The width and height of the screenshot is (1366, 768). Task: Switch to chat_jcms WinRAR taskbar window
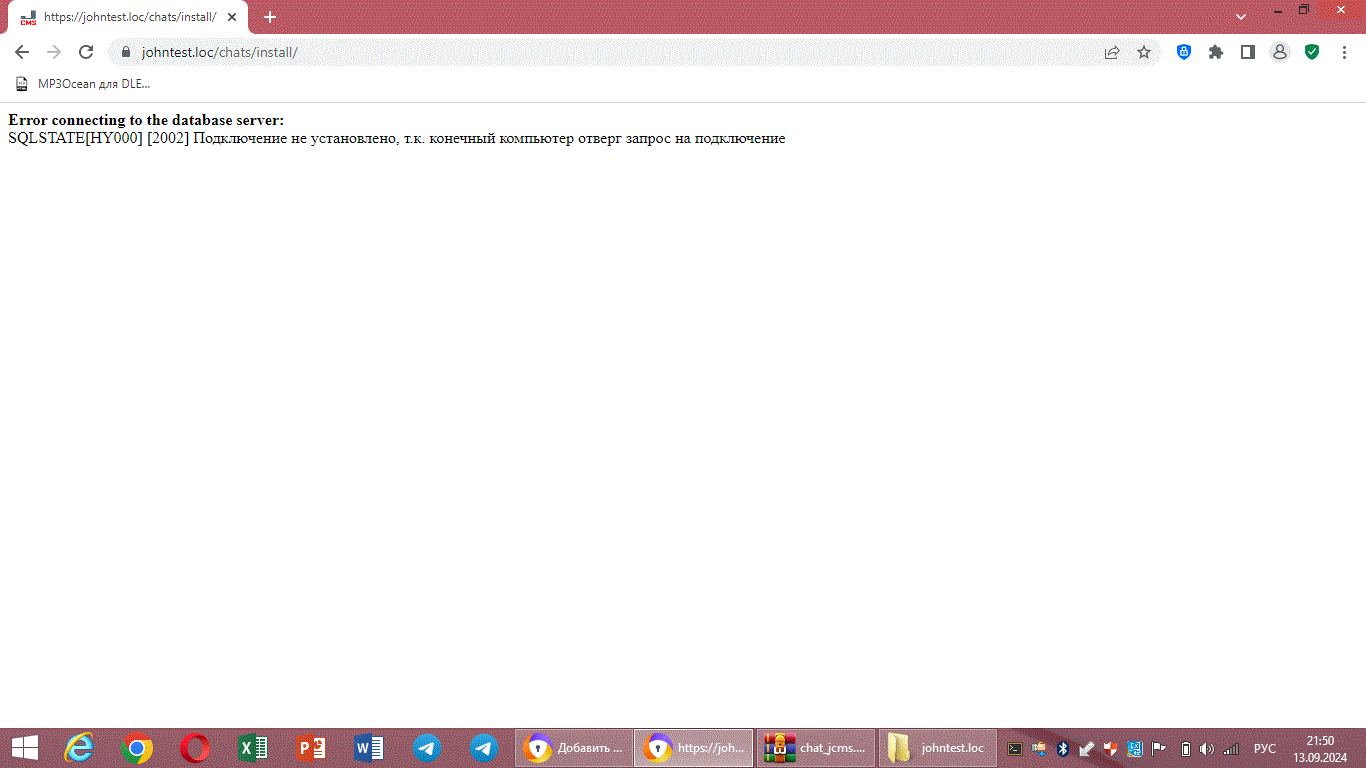point(816,748)
